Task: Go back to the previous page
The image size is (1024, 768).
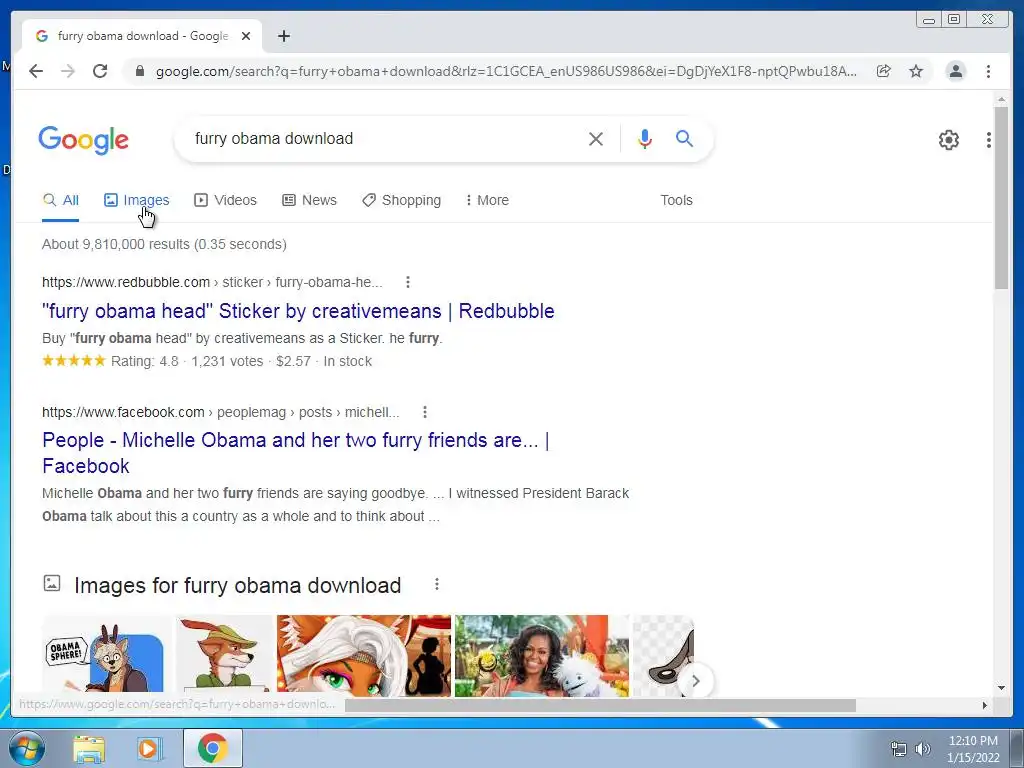Action: pos(36,71)
